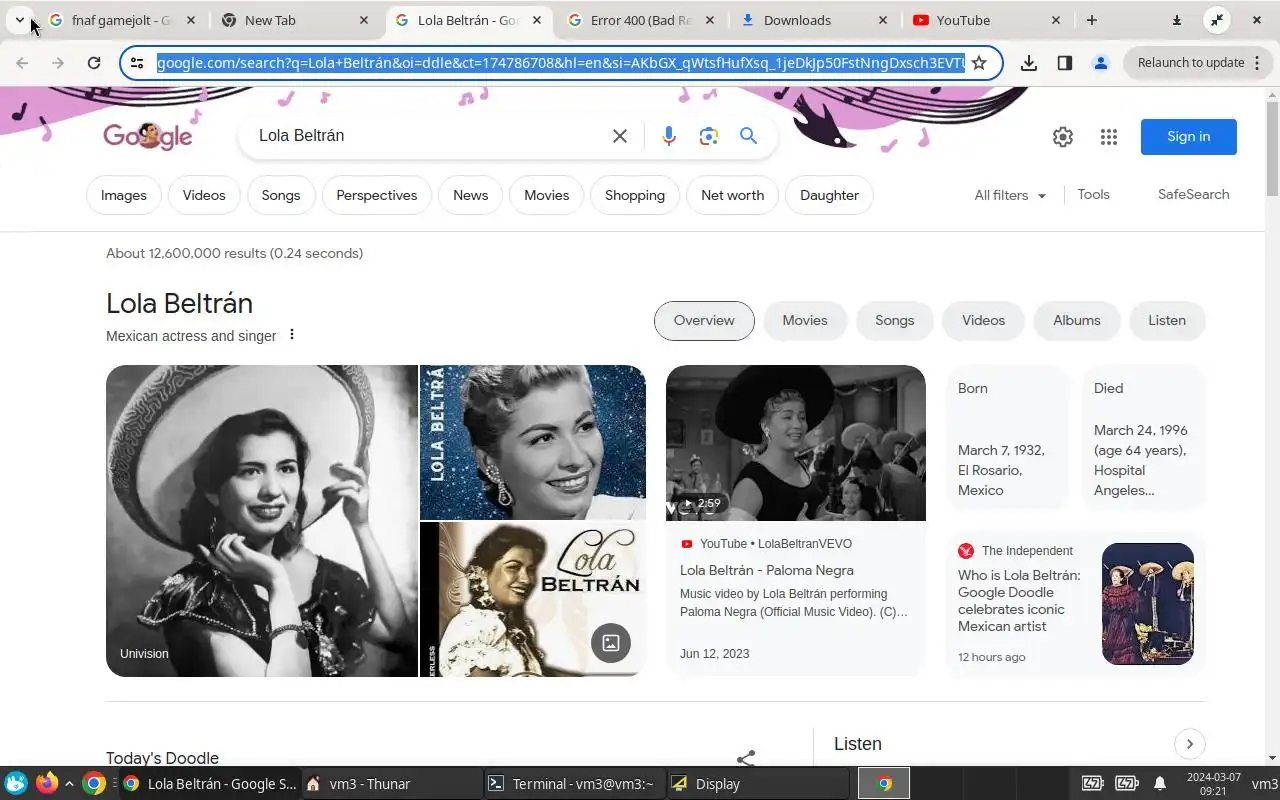Click the address bar URL
1280x800 pixels.
pos(560,63)
